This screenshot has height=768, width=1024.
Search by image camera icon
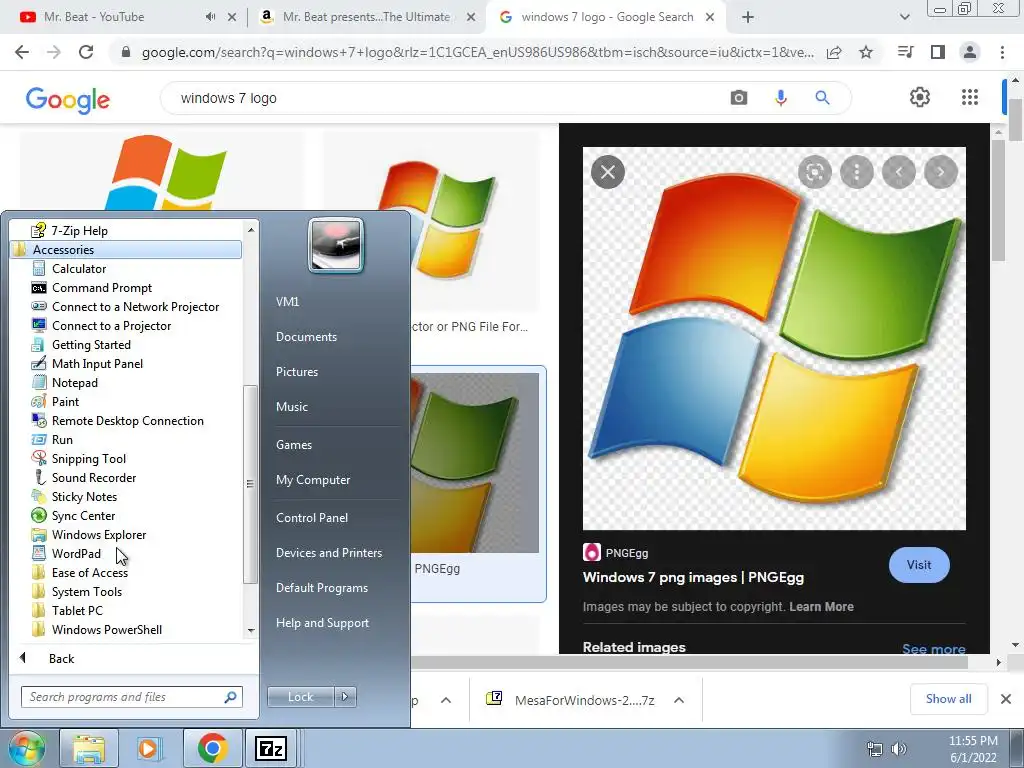click(739, 98)
